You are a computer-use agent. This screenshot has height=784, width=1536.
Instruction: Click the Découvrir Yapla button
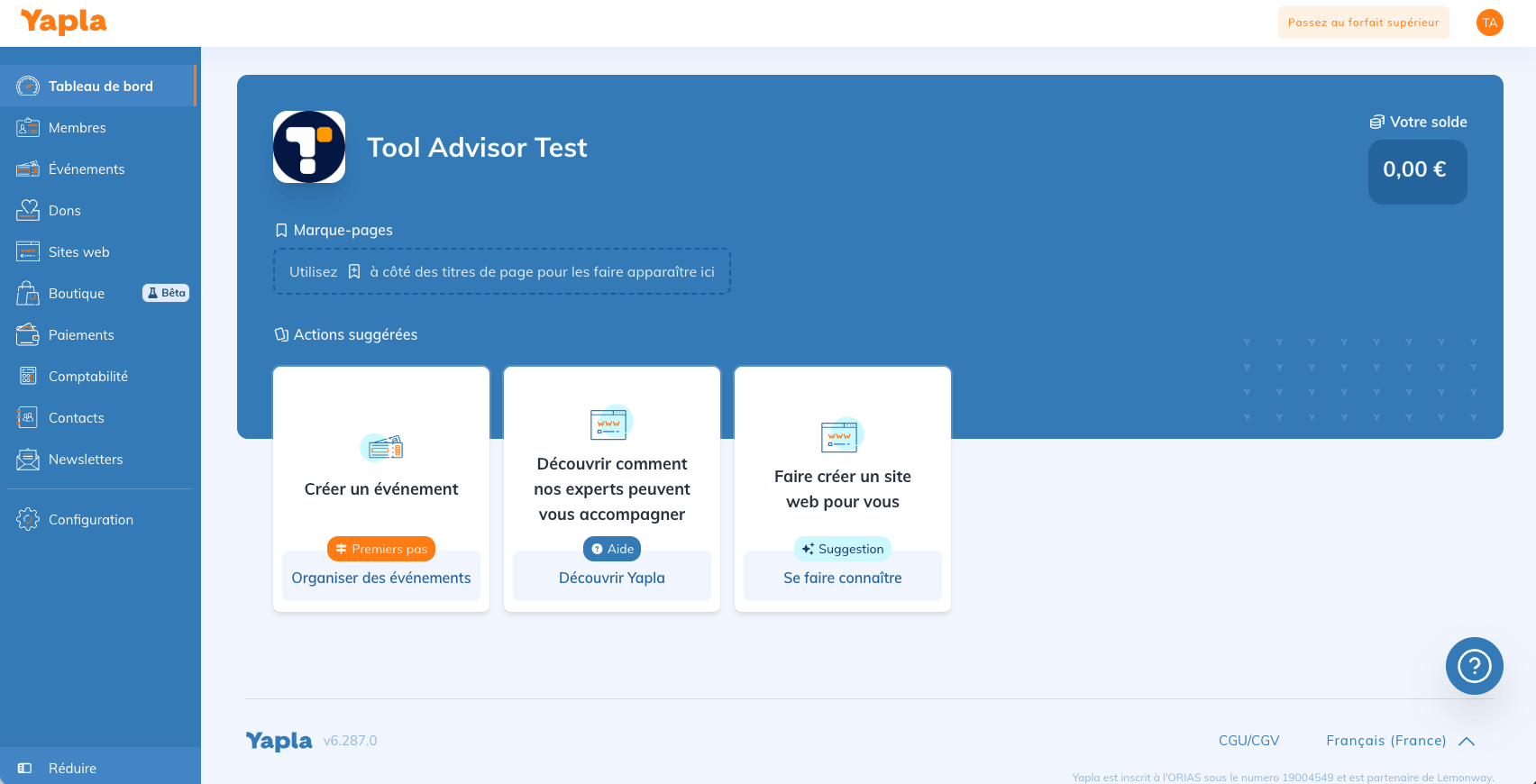[612, 578]
